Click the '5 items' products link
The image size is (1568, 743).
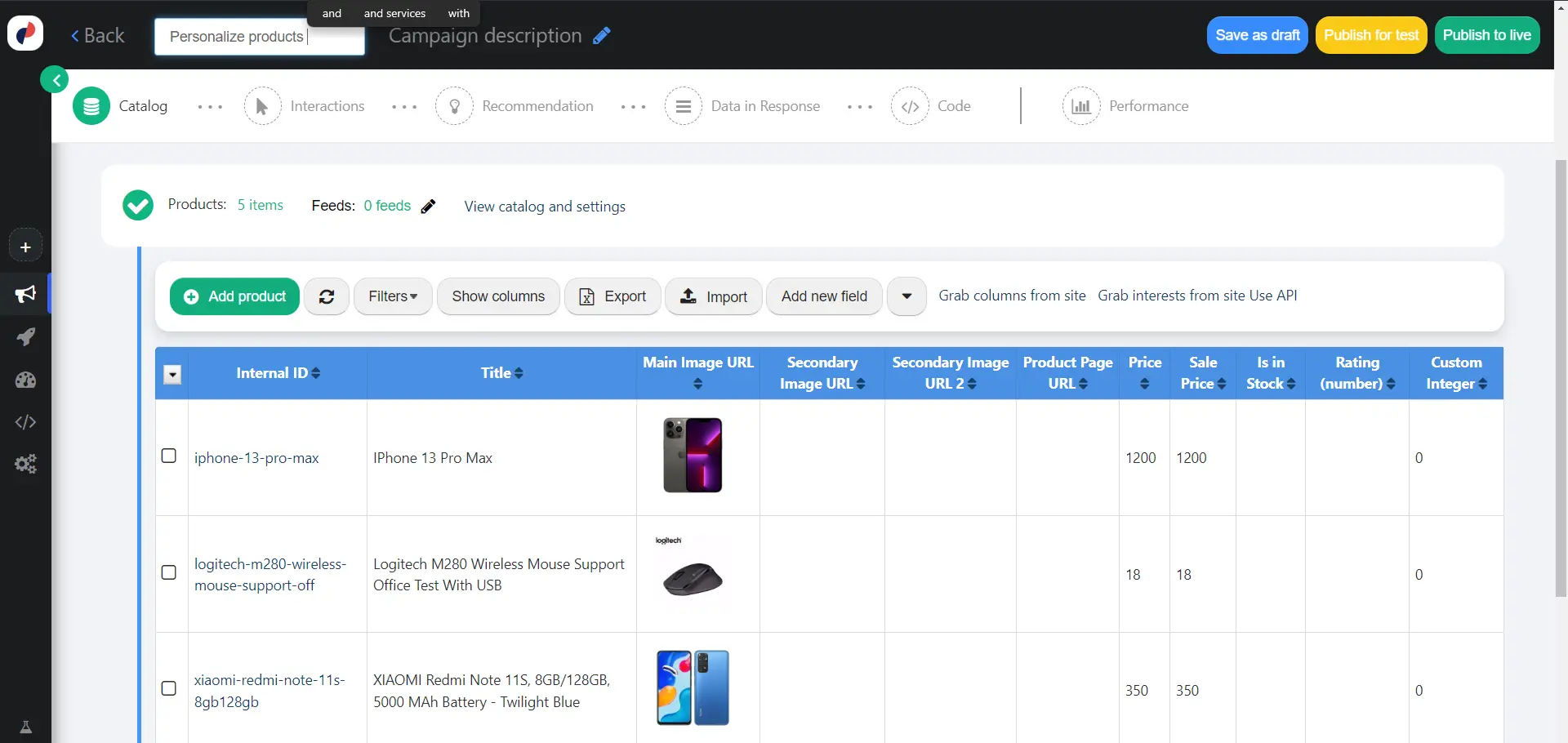click(x=260, y=205)
